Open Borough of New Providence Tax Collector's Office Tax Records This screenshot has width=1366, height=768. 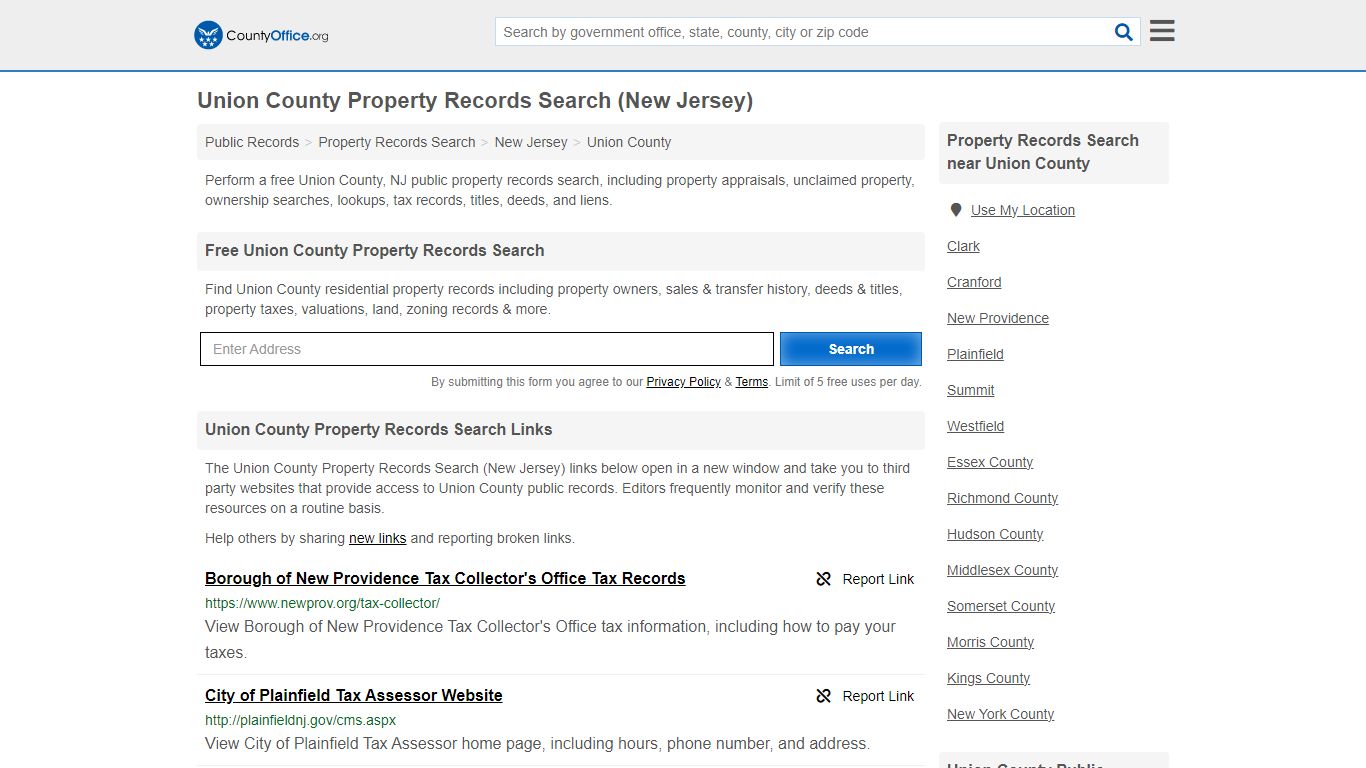445,578
